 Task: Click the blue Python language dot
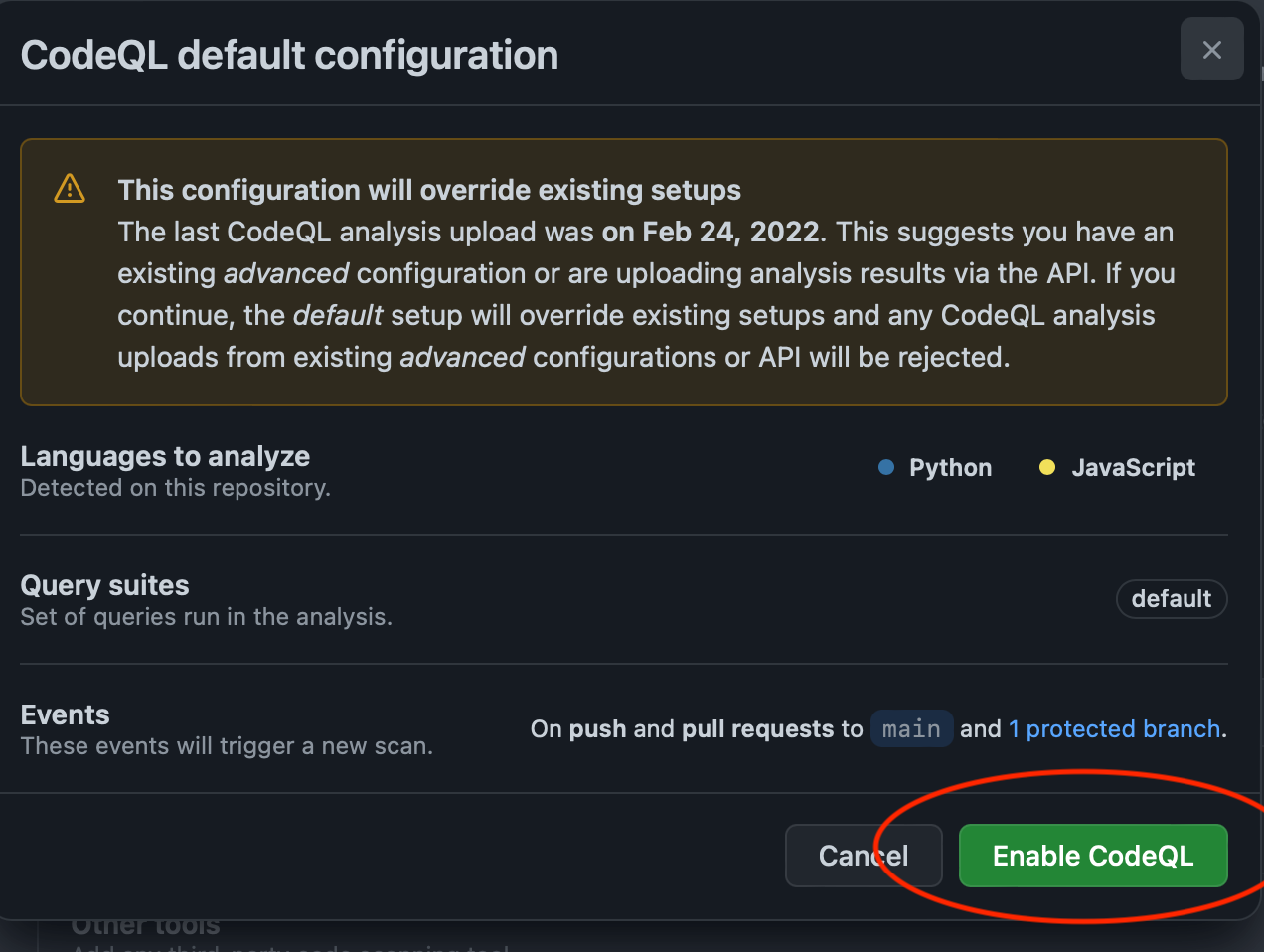click(x=886, y=467)
